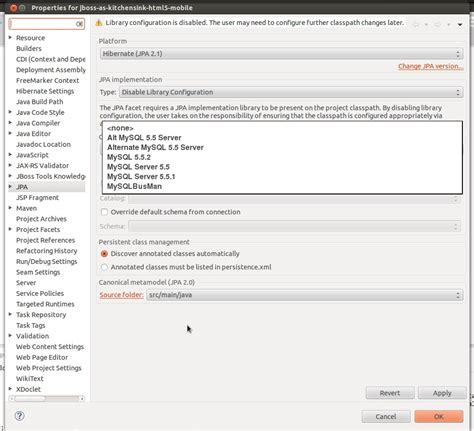
Task: Clear the filter text field icon
Action: tap(79, 24)
